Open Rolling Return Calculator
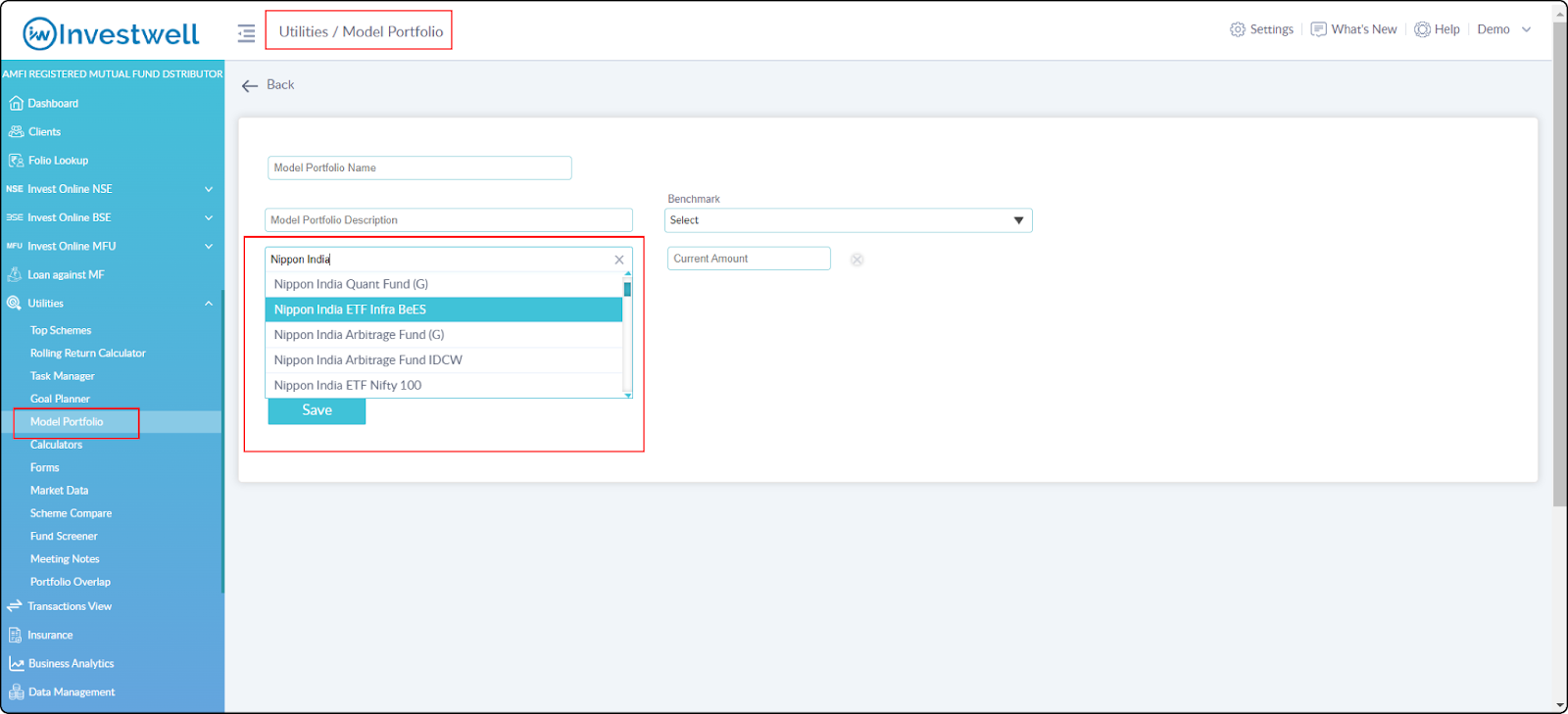 (88, 354)
